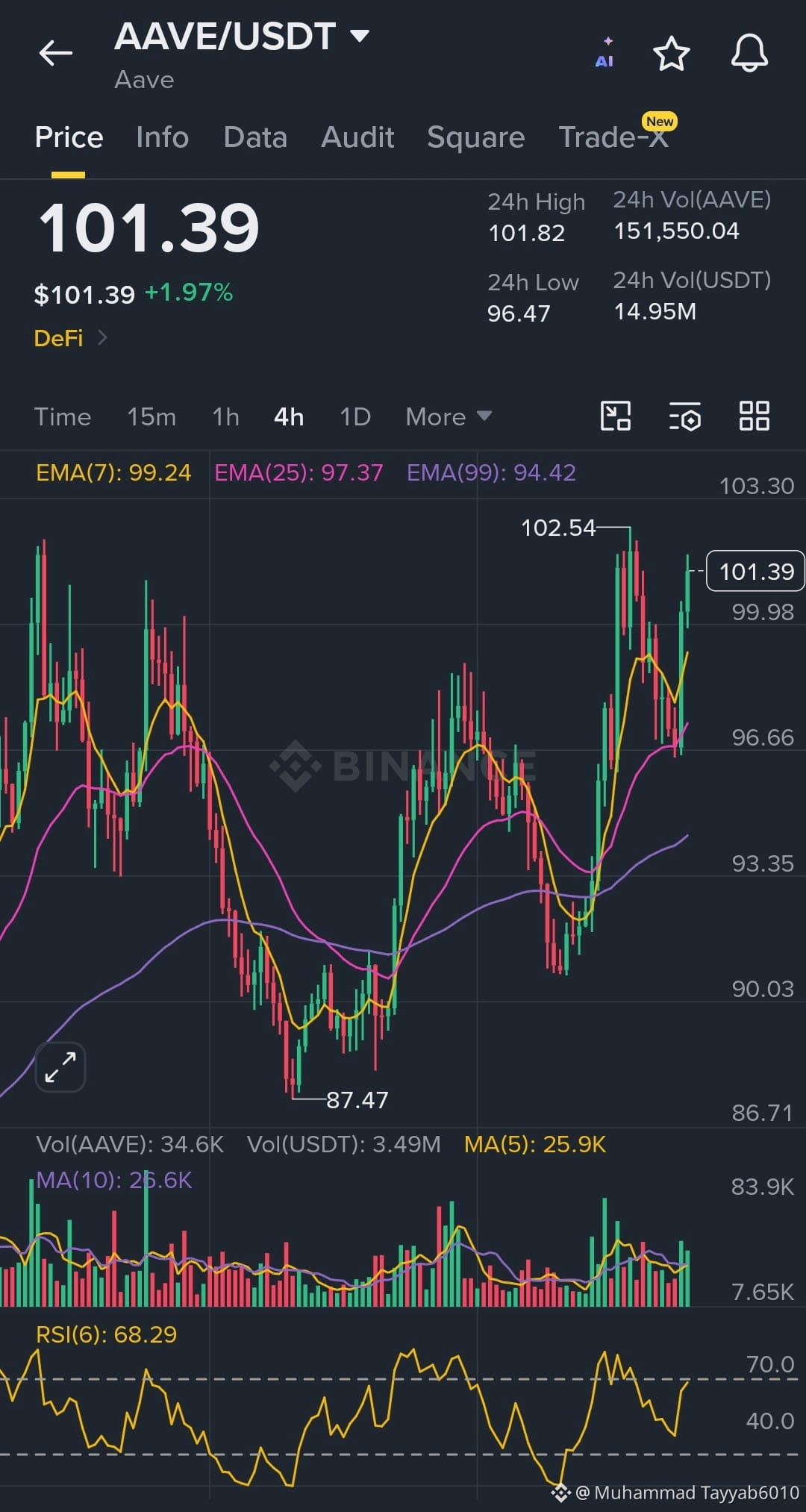Image resolution: width=806 pixels, height=1512 pixels.
Task: Tap the 24h Low value 96.47
Action: coord(519,313)
